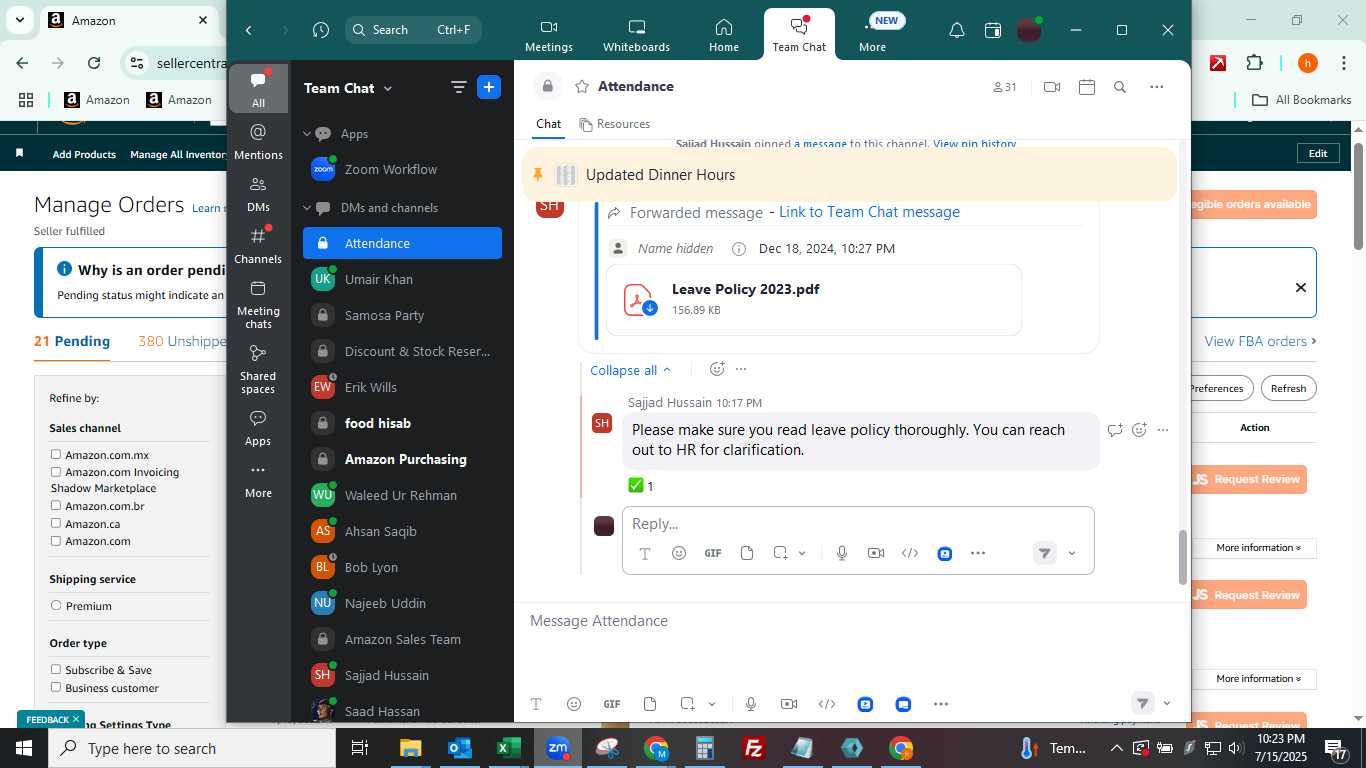
Task: Select the Premium shipping service radio button
Action: [x=56, y=605]
